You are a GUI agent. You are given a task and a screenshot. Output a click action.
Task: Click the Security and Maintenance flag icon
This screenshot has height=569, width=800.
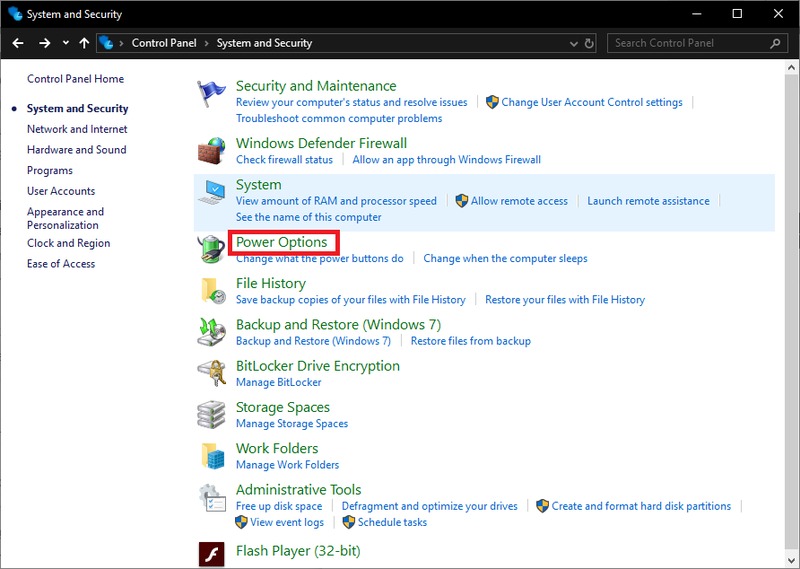tap(212, 93)
